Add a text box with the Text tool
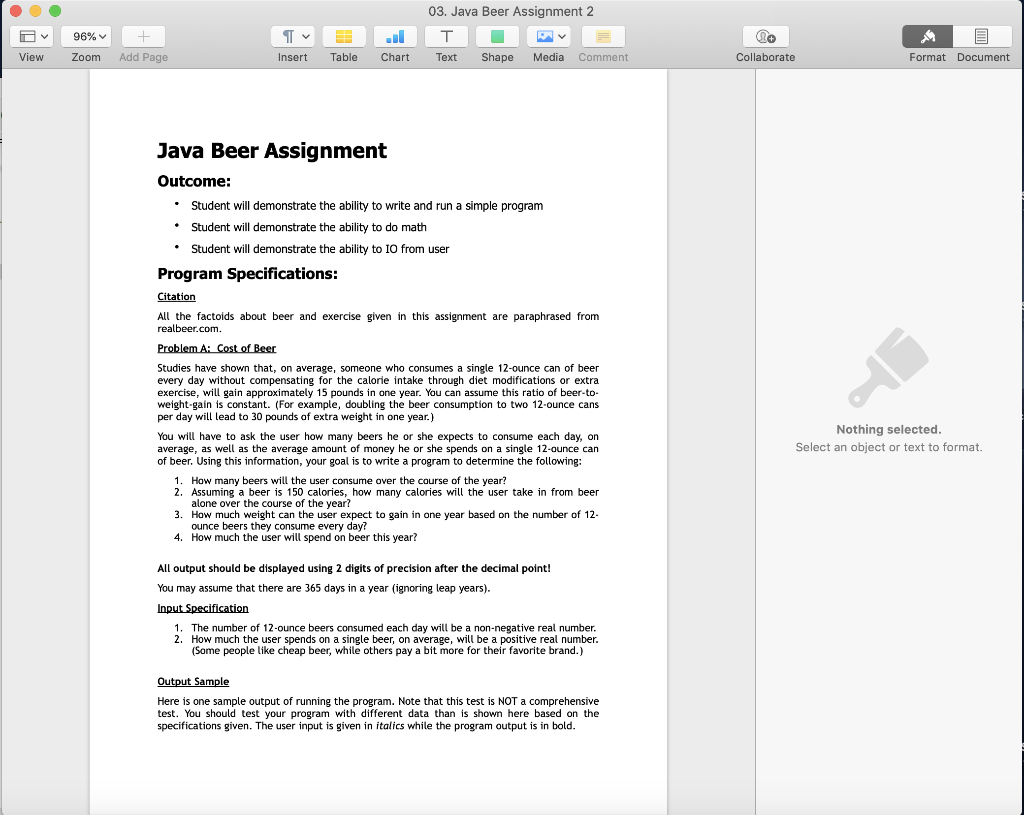 [446, 37]
